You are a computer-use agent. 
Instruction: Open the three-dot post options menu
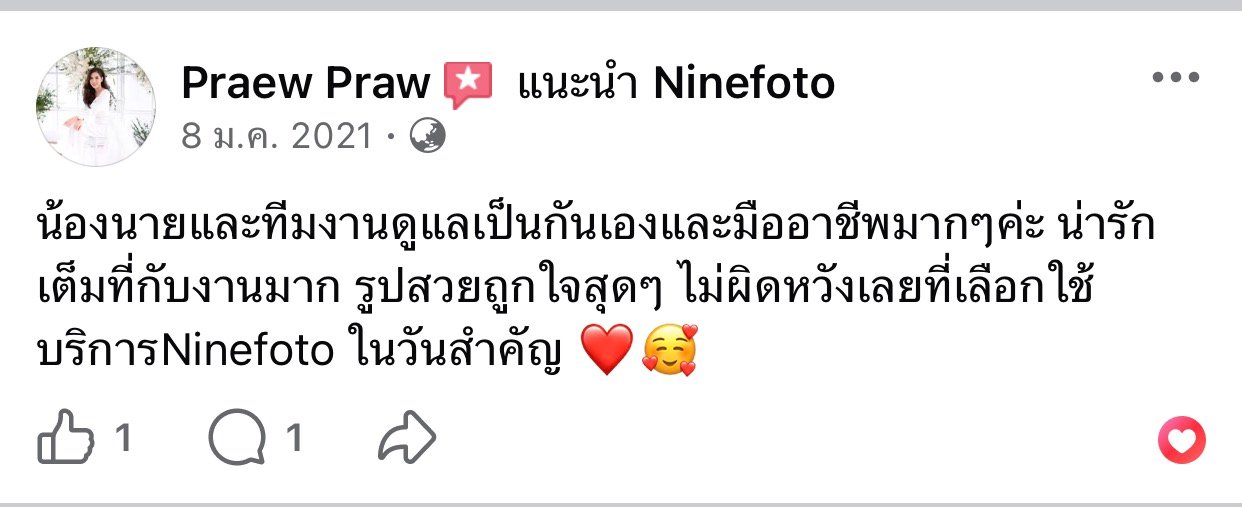(x=1175, y=78)
